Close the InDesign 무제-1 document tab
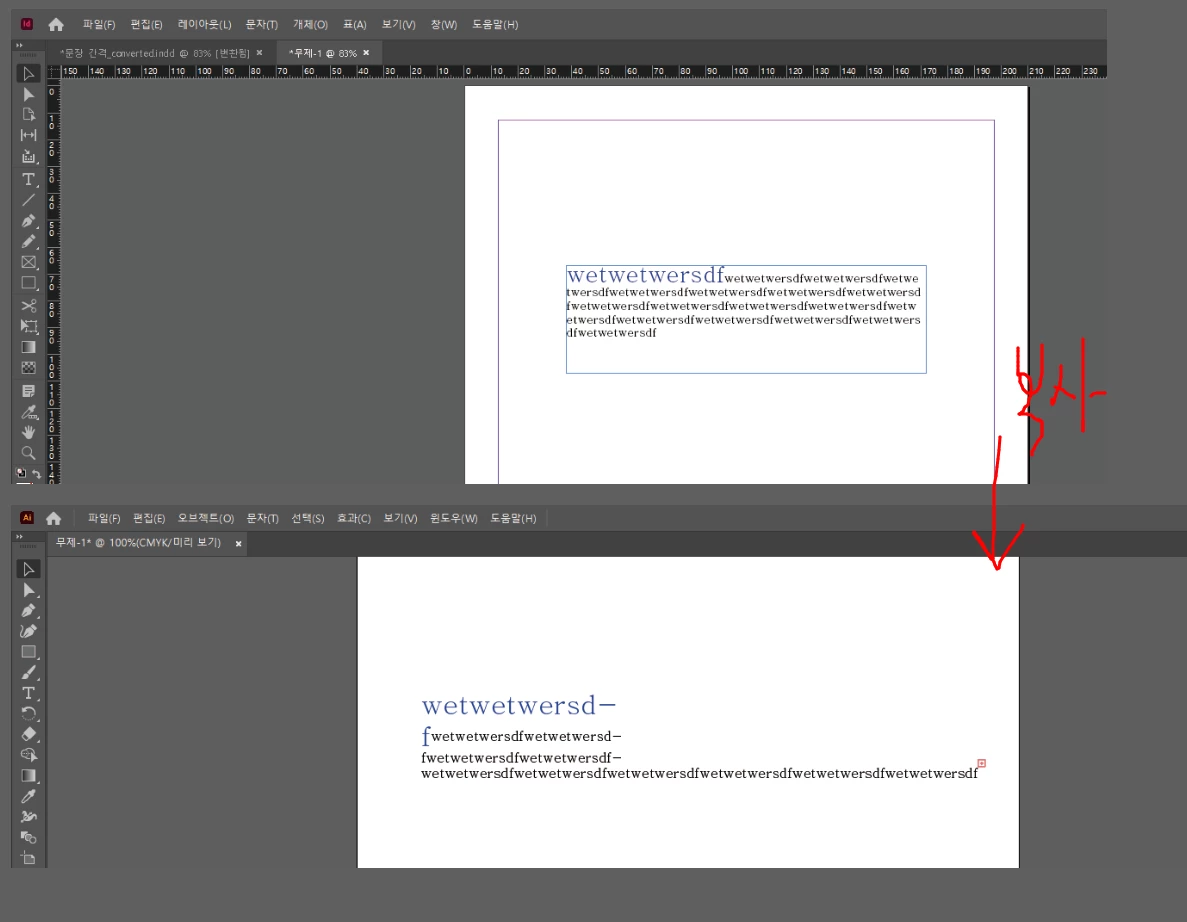1187x922 pixels. click(366, 53)
